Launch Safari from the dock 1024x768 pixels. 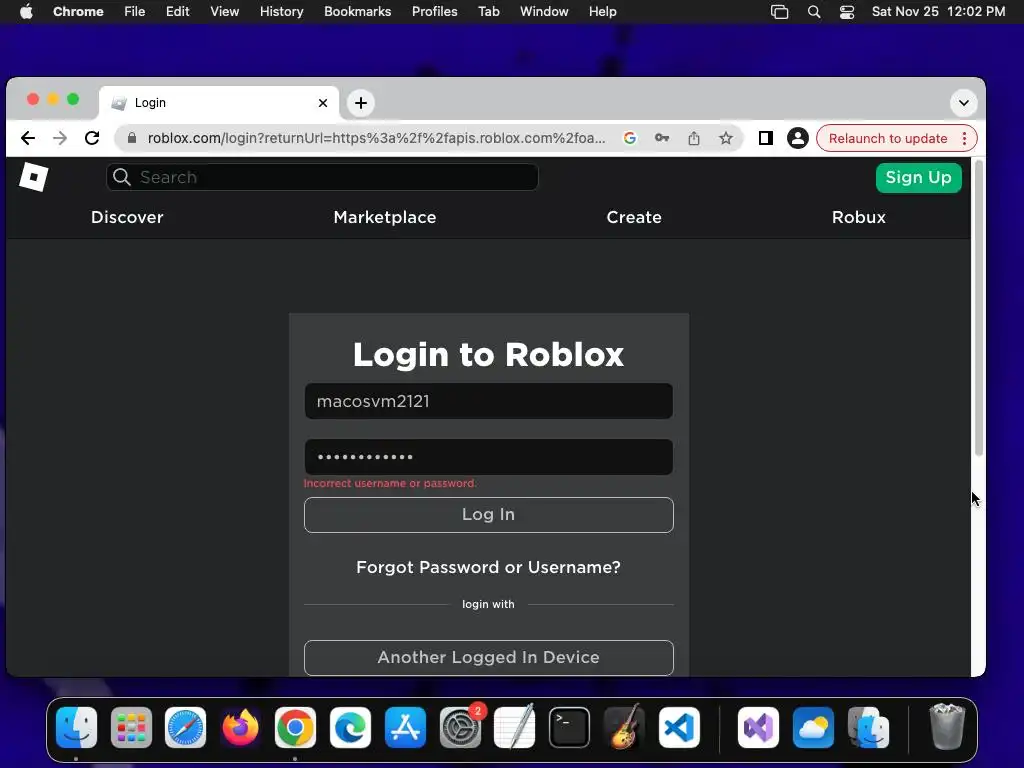185,727
